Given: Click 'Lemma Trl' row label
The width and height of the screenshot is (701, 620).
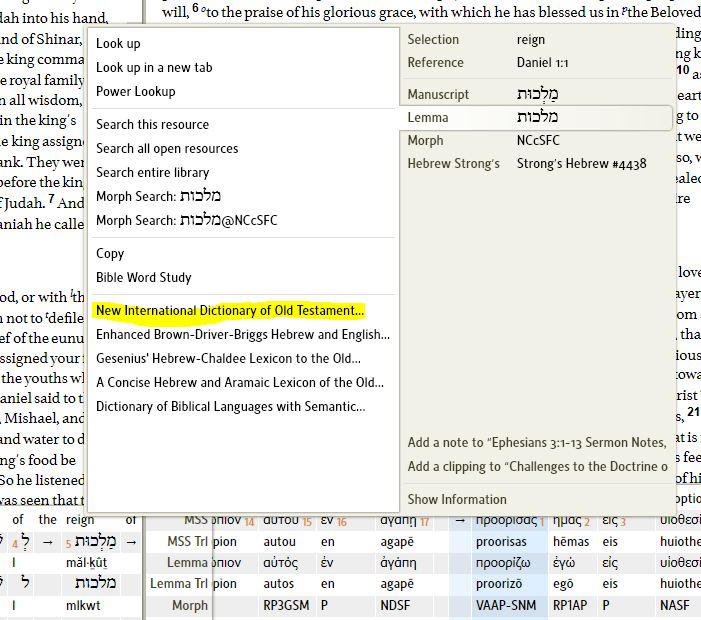Looking at the screenshot, I should pyautogui.click(x=179, y=584).
